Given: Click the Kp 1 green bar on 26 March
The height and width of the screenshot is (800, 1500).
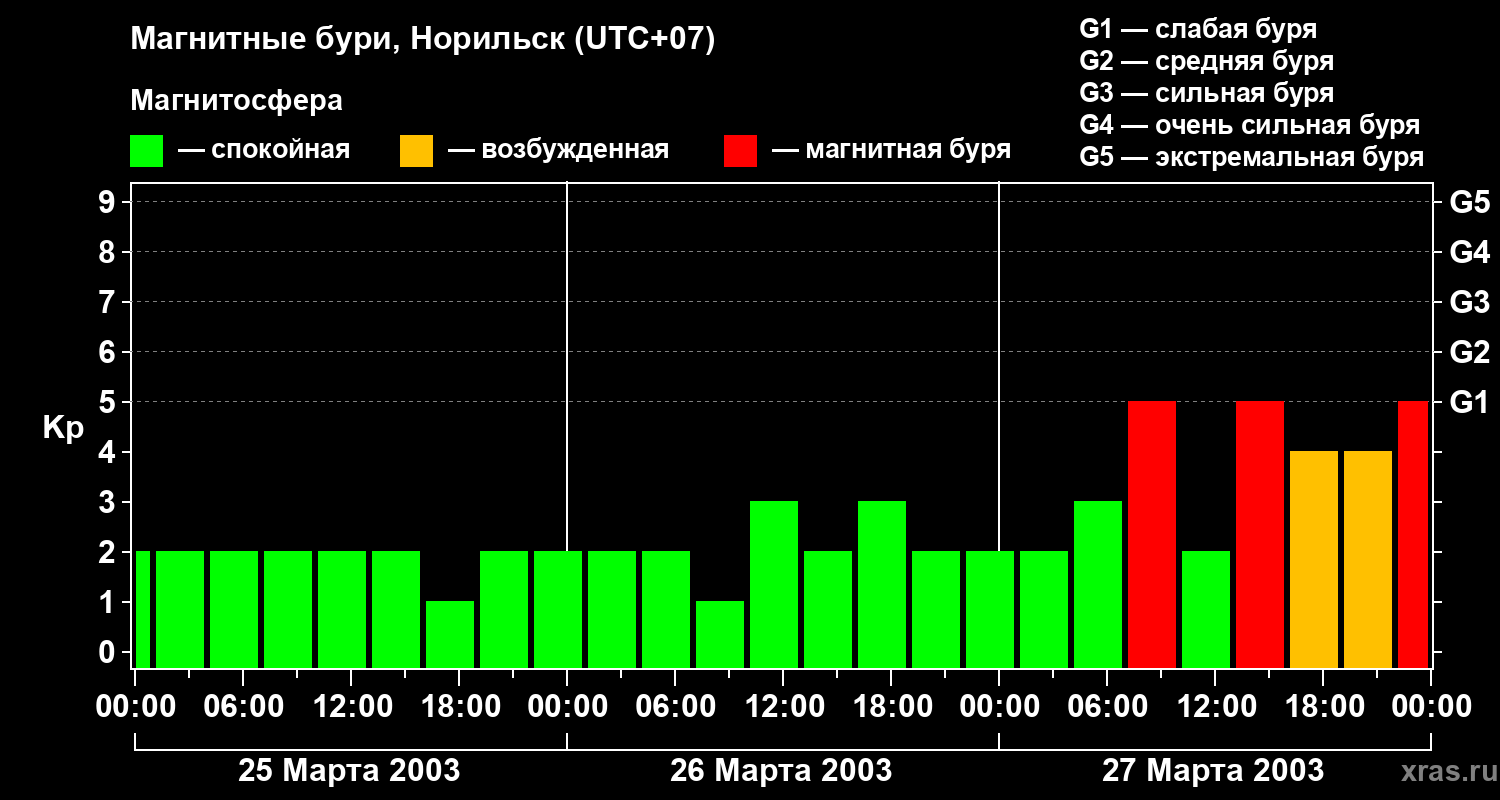Looking at the screenshot, I should coord(720,635).
